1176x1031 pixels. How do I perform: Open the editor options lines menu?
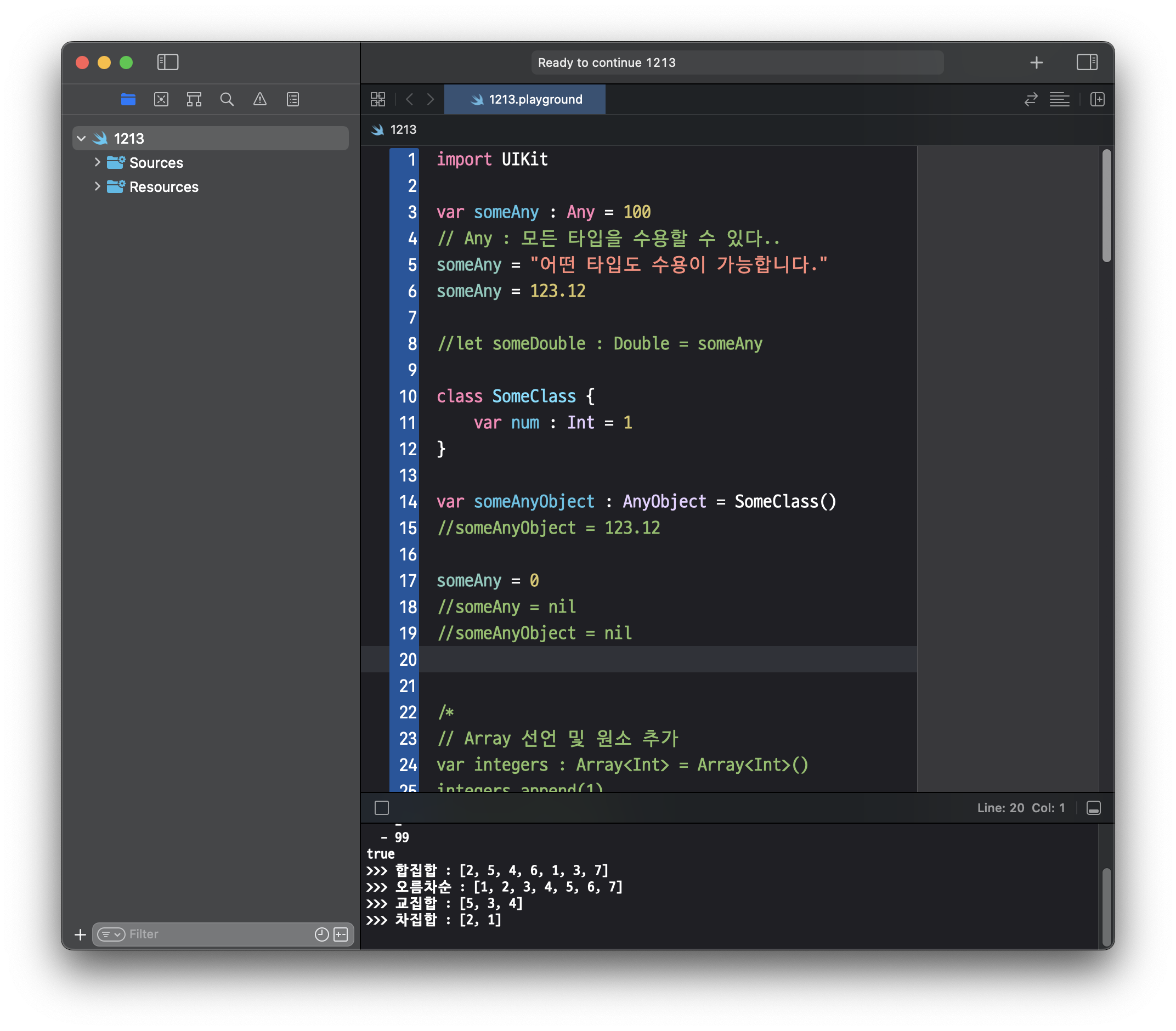tap(1059, 99)
